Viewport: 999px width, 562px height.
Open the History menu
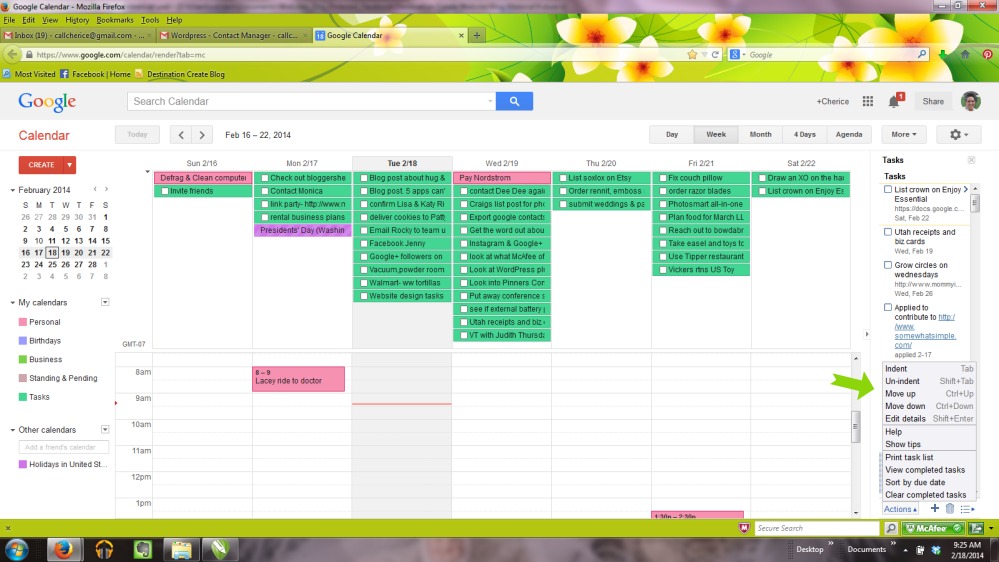point(77,20)
